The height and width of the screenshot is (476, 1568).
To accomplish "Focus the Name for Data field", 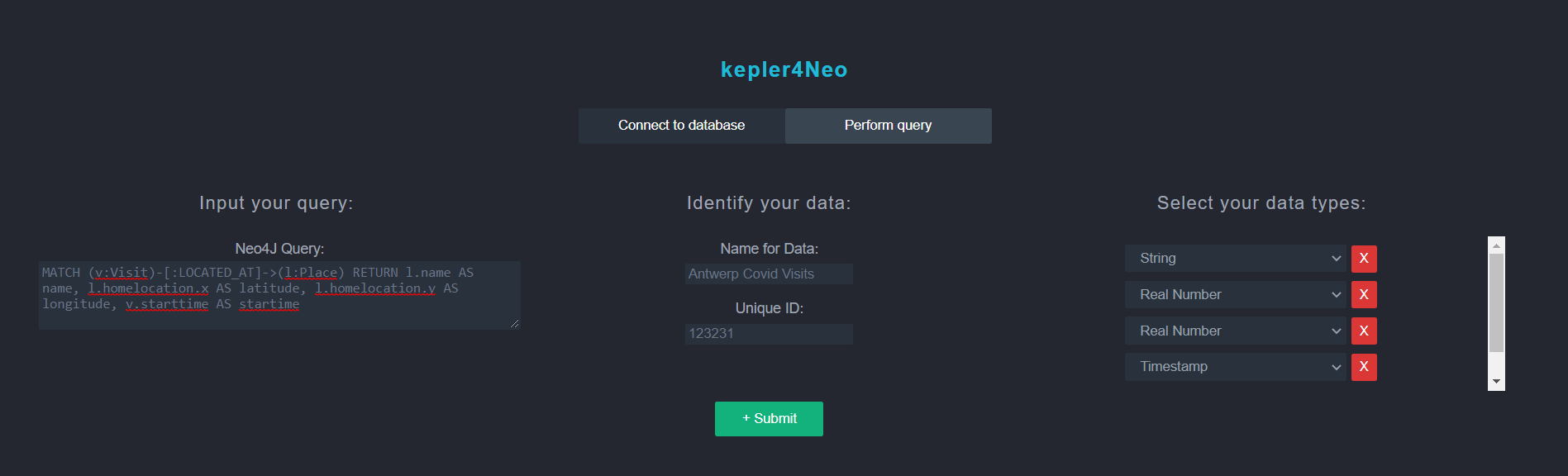I will coord(769,274).
